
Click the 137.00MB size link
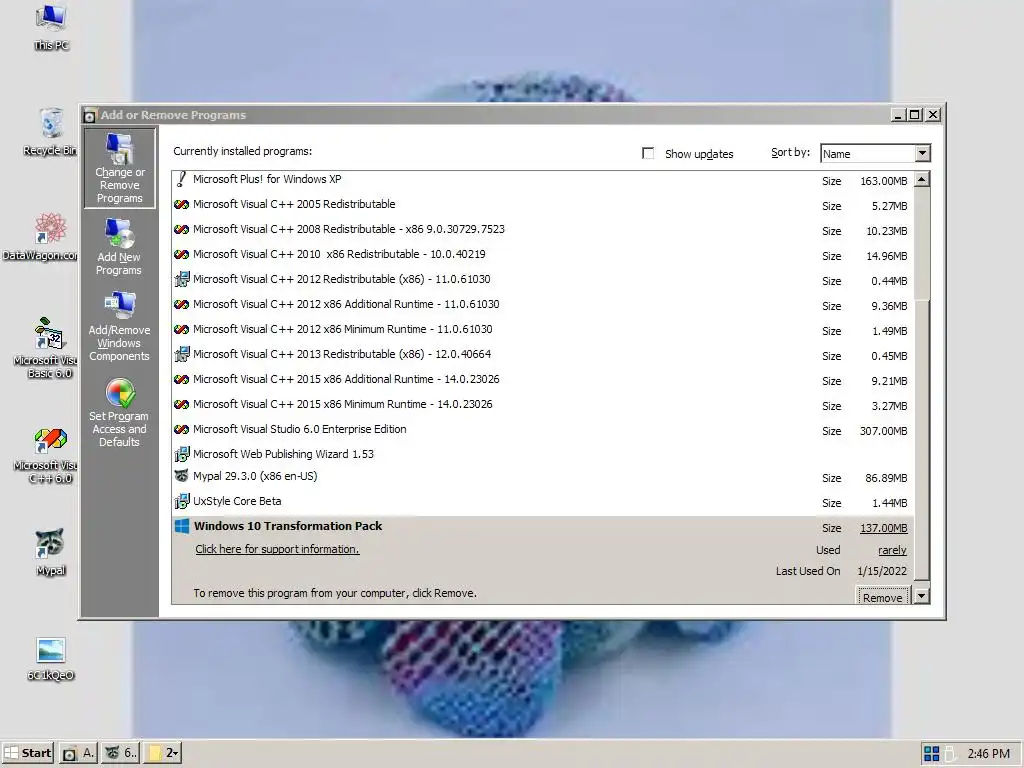tap(884, 528)
